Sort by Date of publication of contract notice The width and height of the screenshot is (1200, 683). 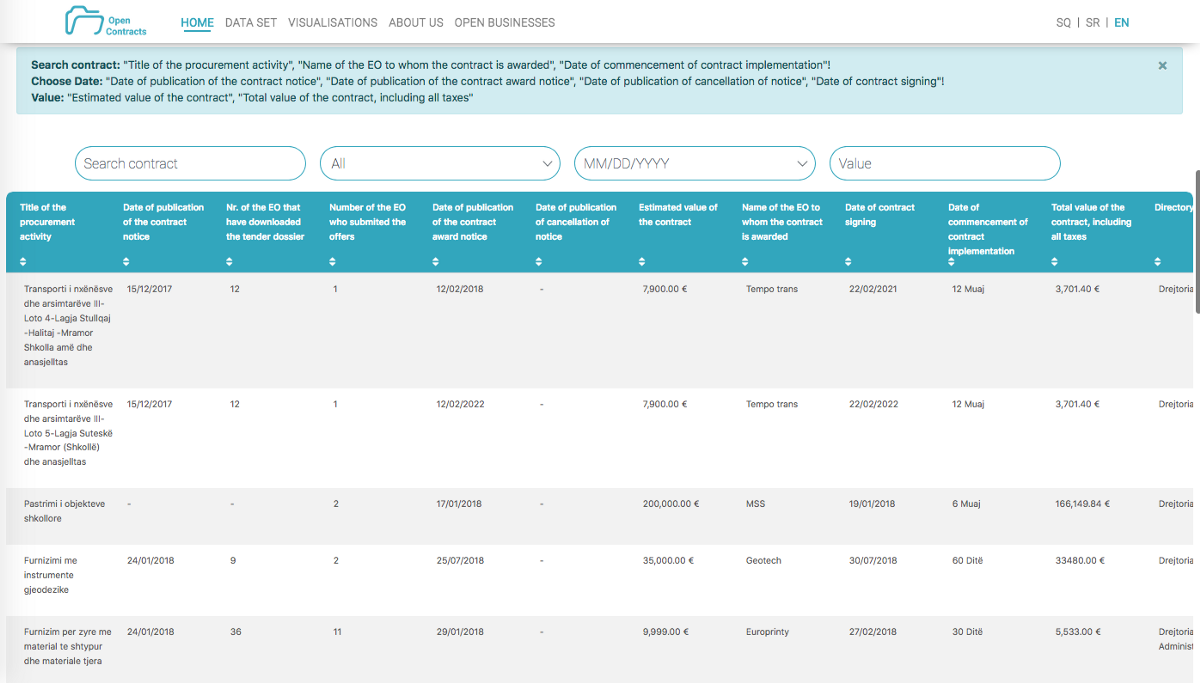127,262
